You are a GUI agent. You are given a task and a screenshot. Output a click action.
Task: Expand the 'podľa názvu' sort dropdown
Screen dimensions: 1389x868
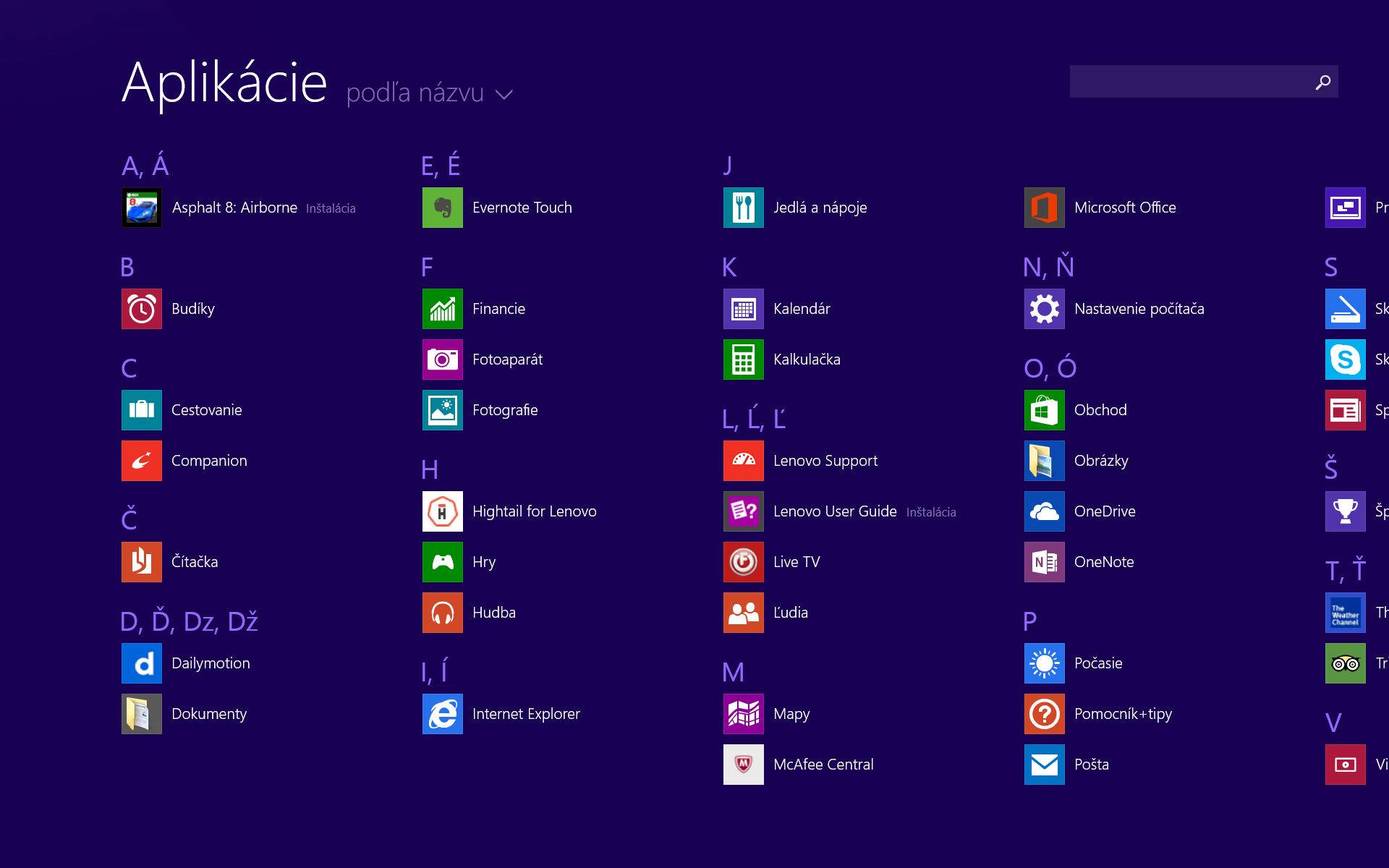430,93
